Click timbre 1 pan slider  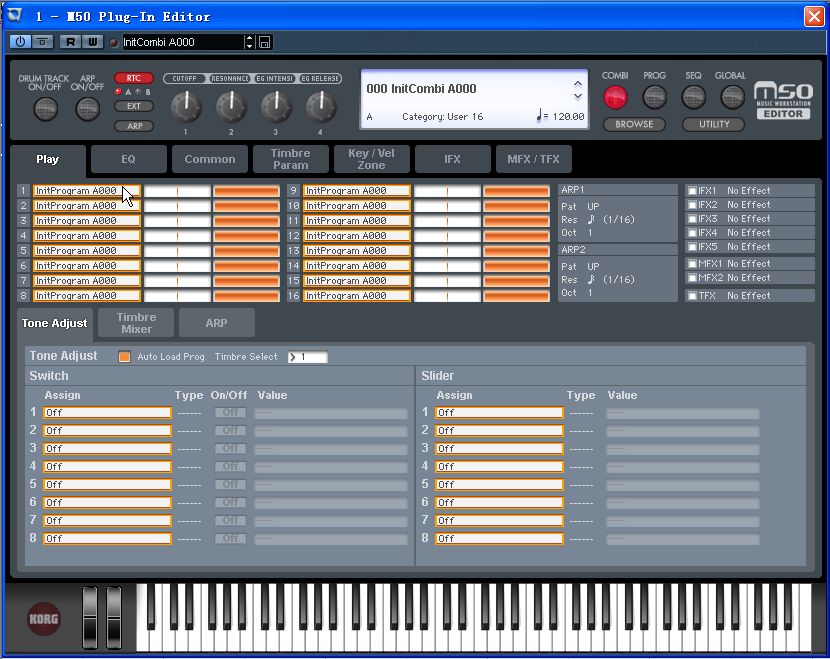177,191
